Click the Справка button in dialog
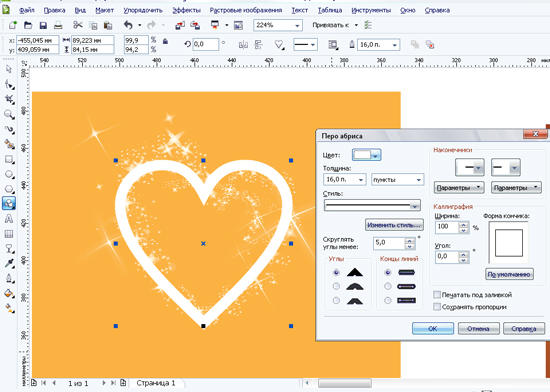Screen dimensions: 550x392 (524, 329)
